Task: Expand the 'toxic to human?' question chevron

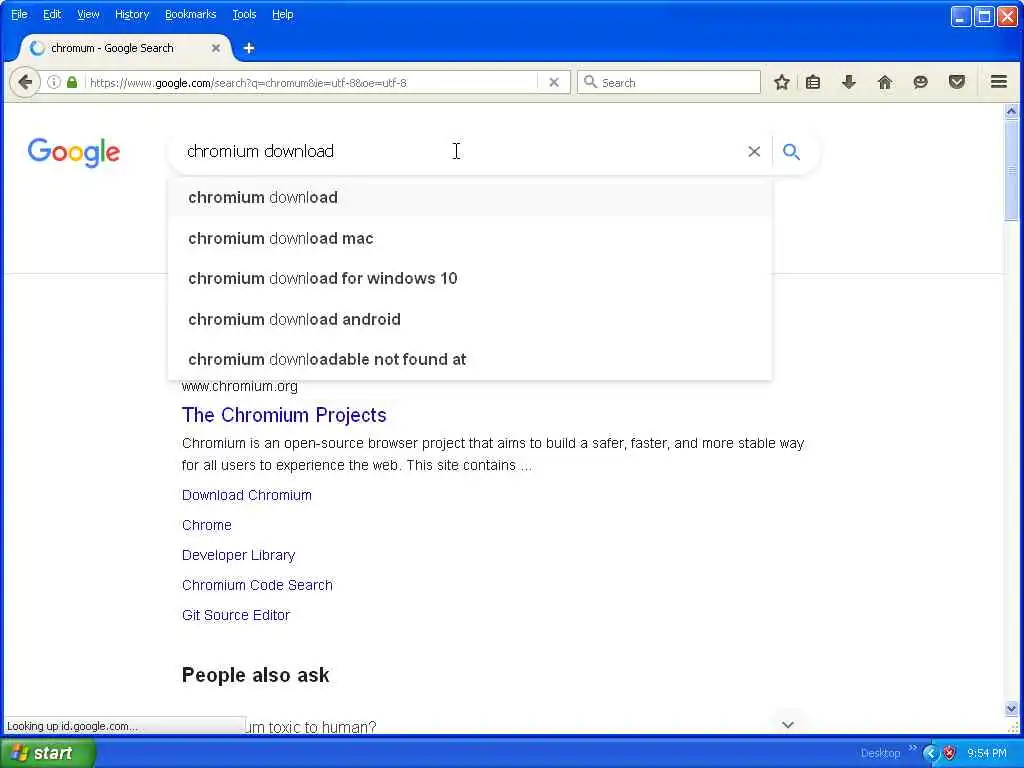Action: point(788,725)
